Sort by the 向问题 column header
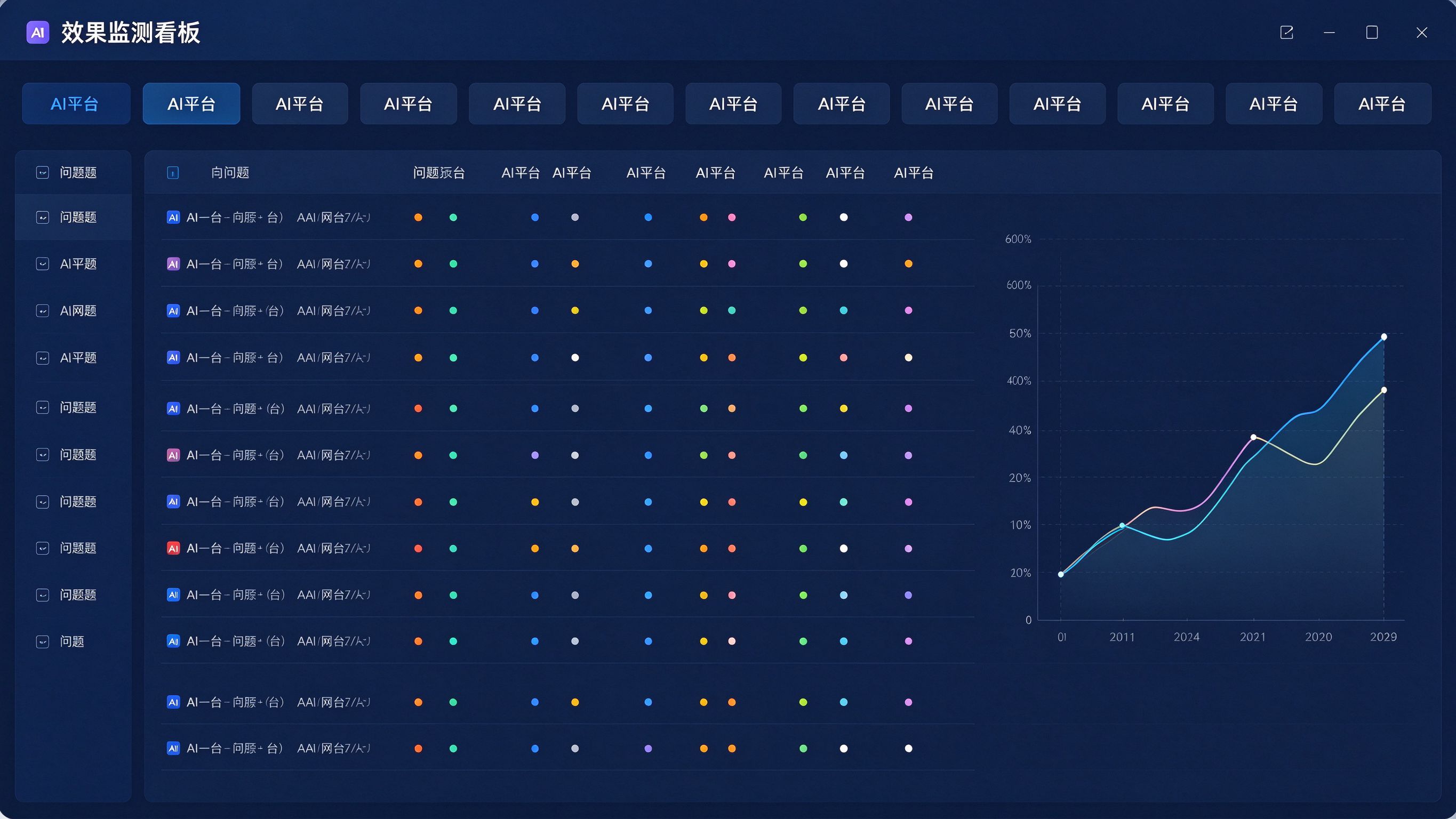The width and height of the screenshot is (1456, 819). coord(230,173)
